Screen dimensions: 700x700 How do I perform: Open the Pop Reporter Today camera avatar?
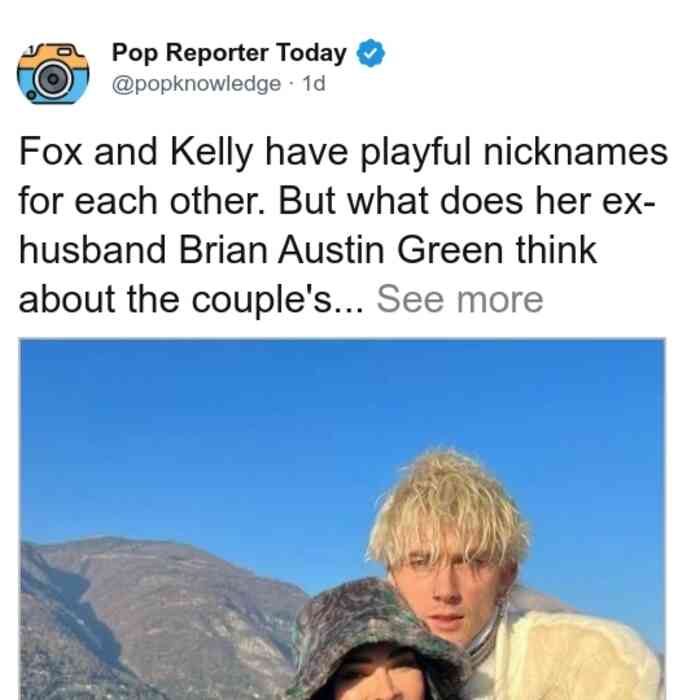click(53, 73)
